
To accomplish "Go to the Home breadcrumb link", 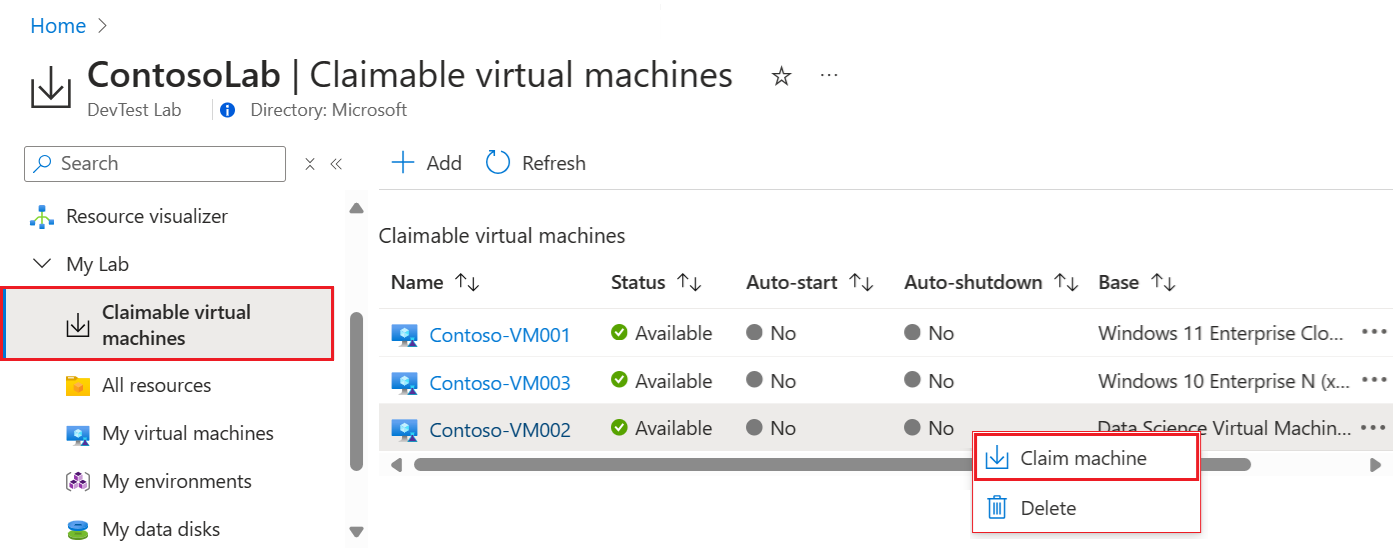I will point(58,26).
